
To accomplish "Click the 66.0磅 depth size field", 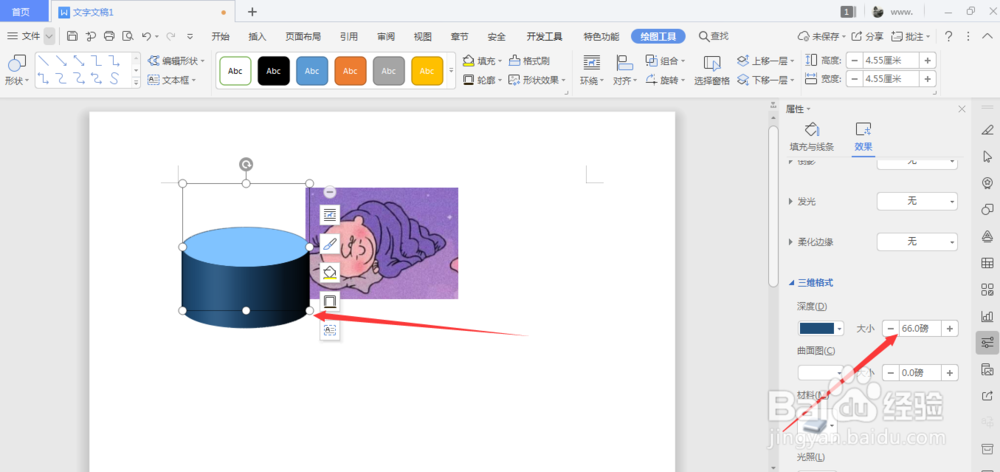I will [920, 328].
